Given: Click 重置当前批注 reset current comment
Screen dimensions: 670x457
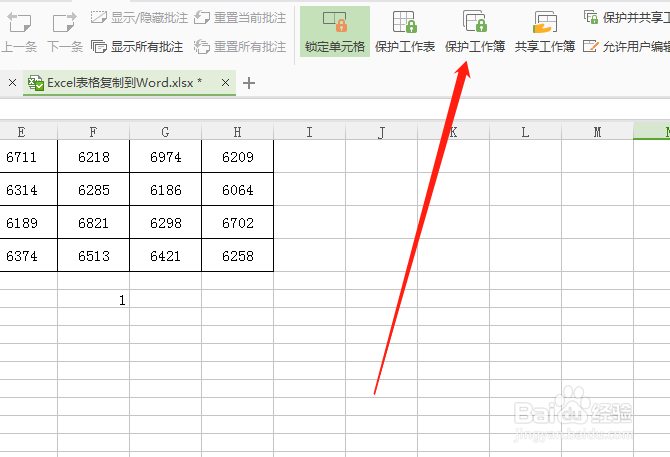Looking at the screenshot, I should [240, 18].
